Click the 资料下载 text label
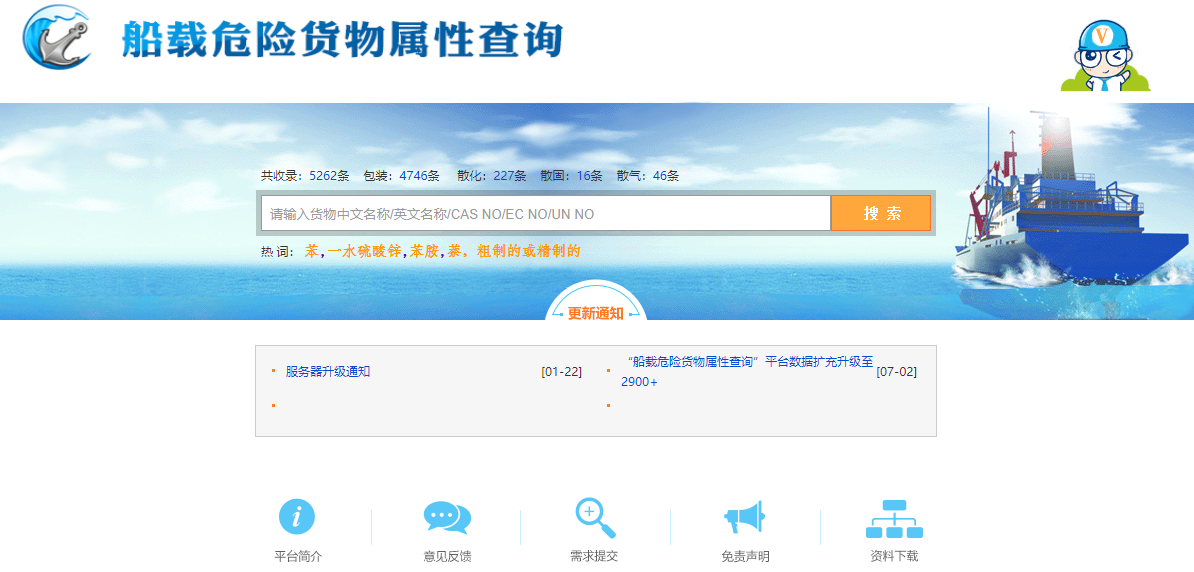1194x572 pixels. pos(893,556)
